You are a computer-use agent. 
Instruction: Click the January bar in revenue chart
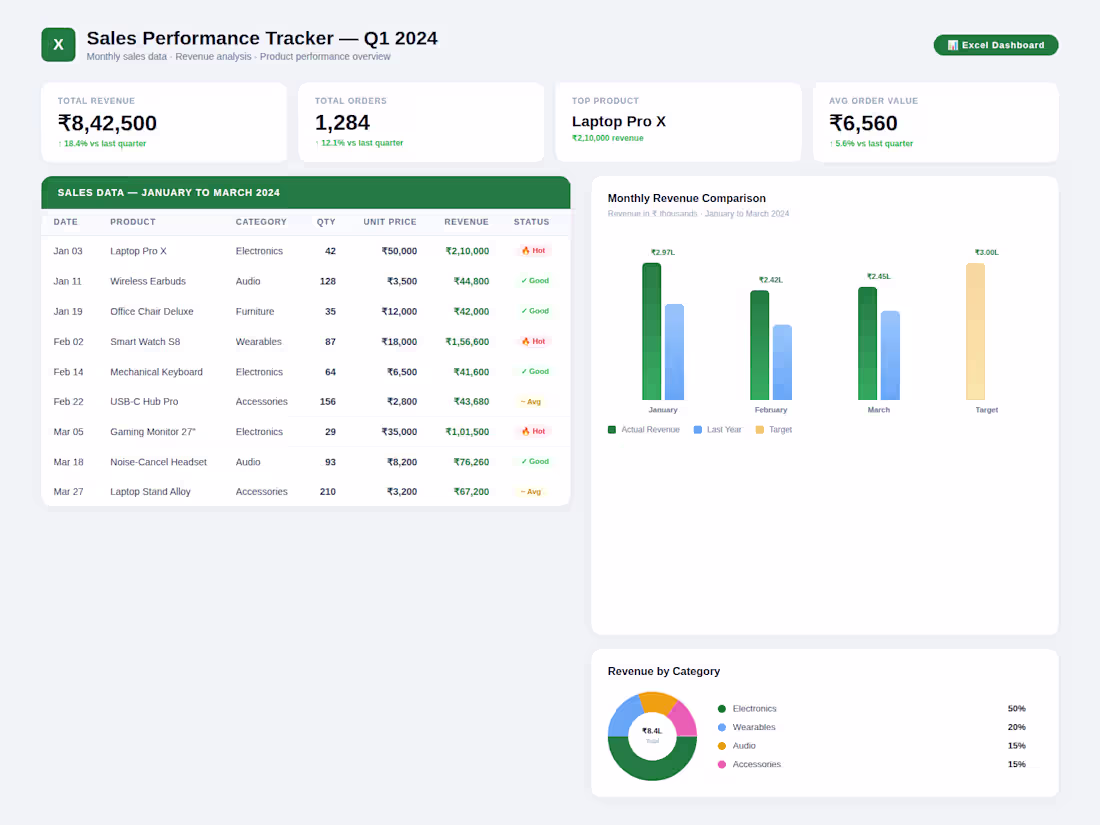click(651, 330)
